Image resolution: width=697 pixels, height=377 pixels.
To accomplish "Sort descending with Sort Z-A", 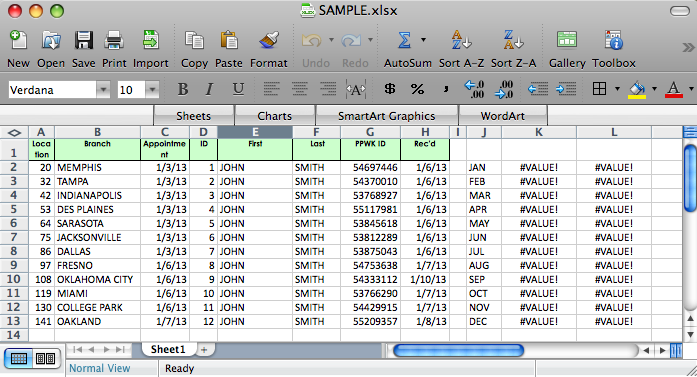I will tap(513, 40).
